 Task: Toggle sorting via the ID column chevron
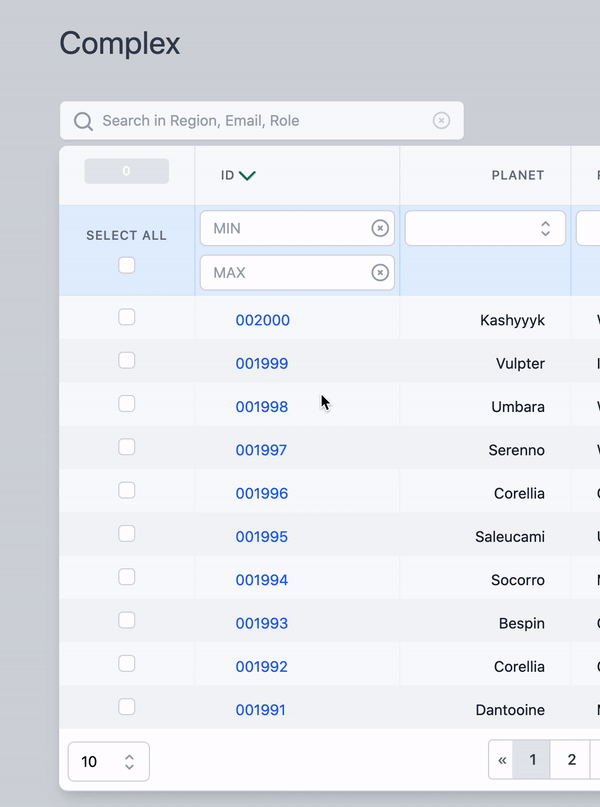pyautogui.click(x=247, y=174)
